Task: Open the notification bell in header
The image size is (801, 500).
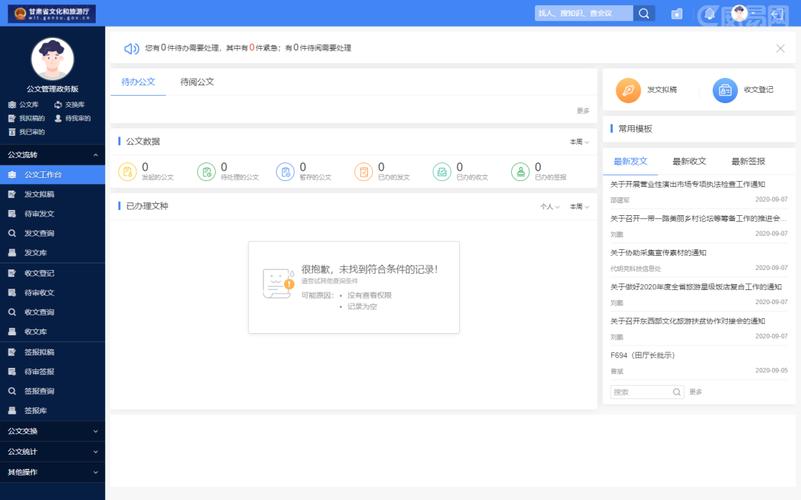Action: coord(709,13)
